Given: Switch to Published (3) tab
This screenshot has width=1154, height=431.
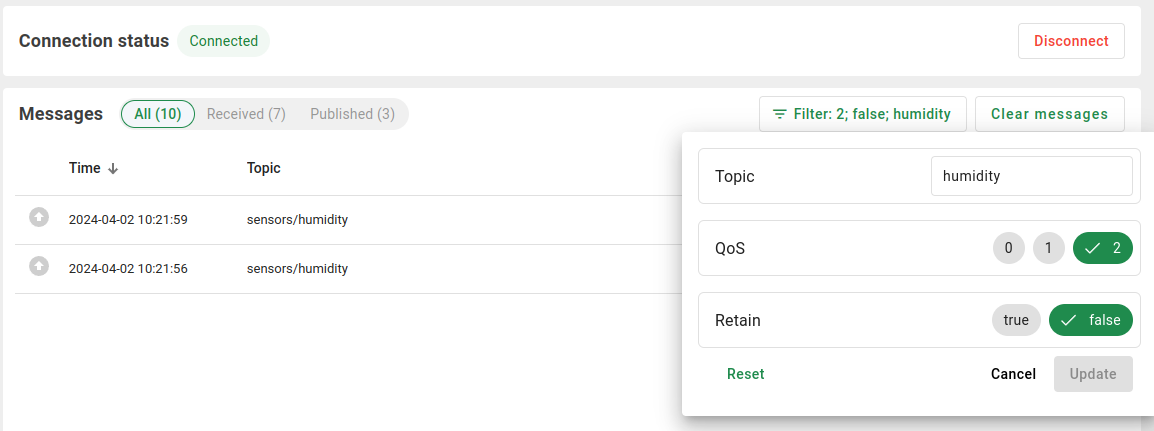Looking at the screenshot, I should (352, 114).
